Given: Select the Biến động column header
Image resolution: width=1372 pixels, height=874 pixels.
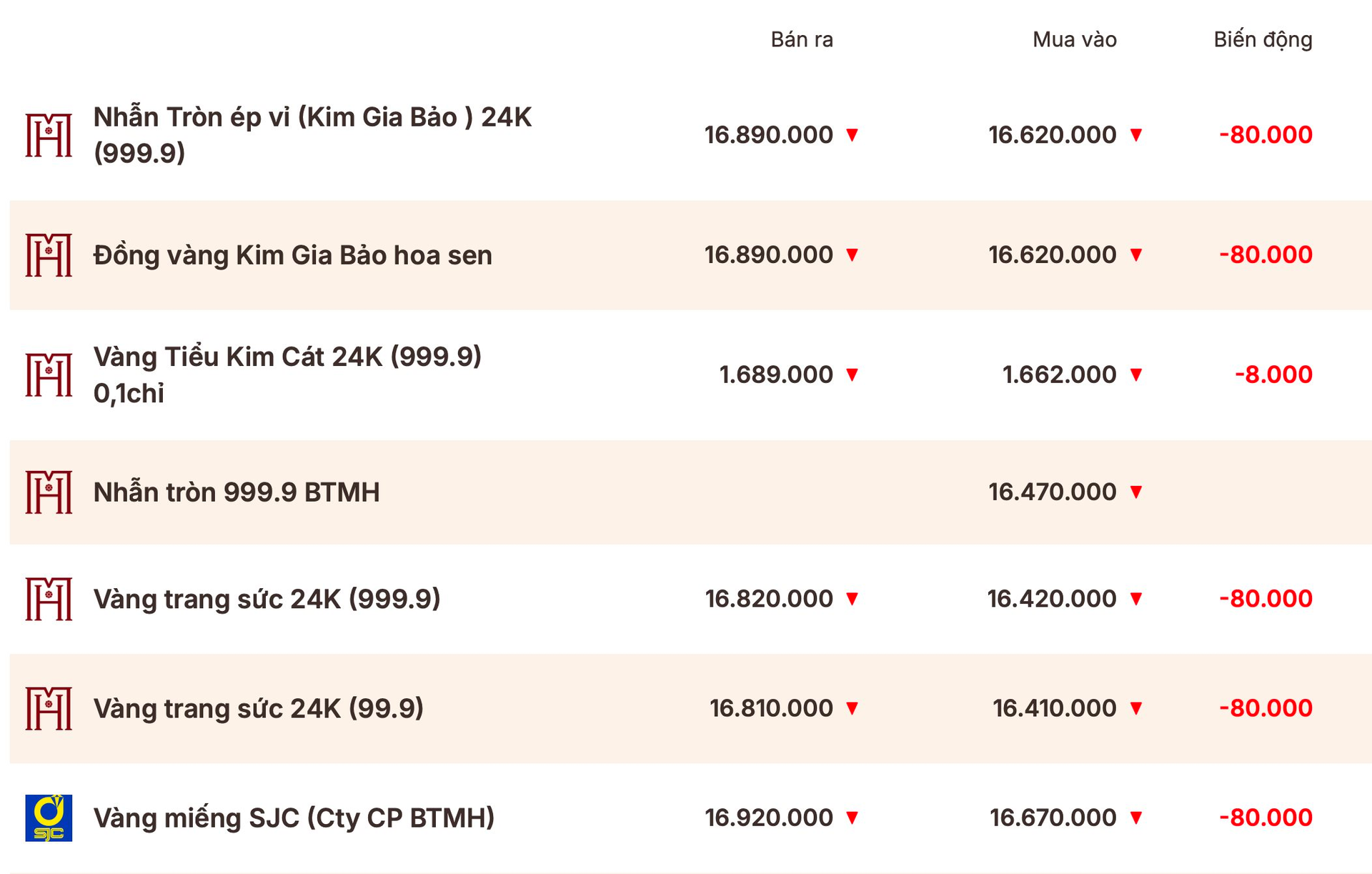Looking at the screenshot, I should pos(1263,39).
